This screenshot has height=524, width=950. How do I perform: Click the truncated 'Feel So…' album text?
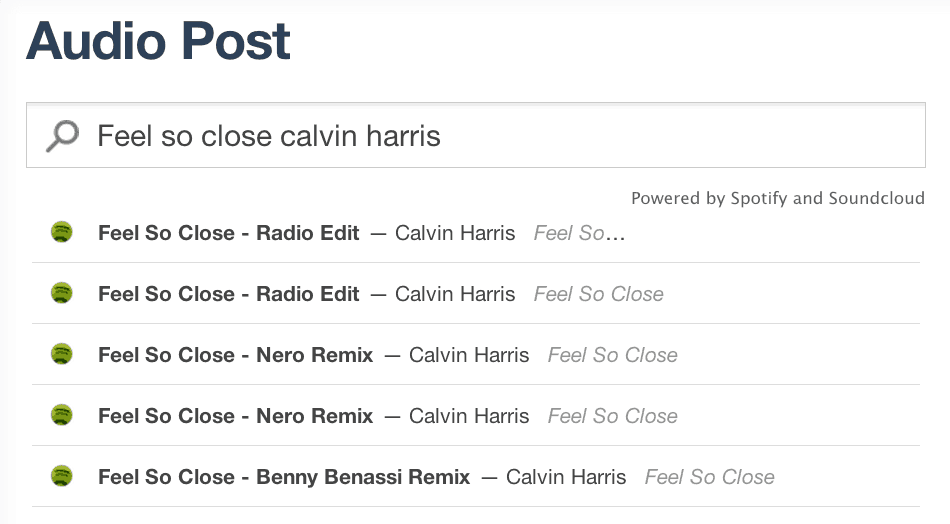(579, 233)
